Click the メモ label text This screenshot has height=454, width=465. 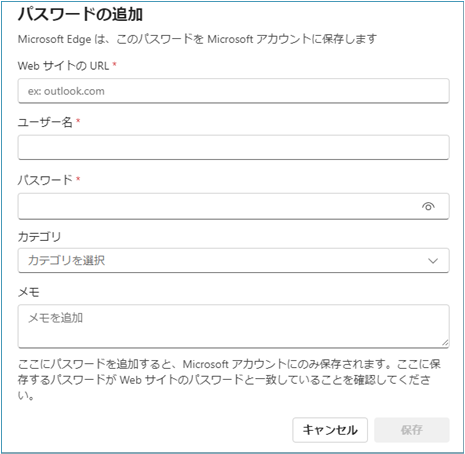pyautogui.click(x=29, y=292)
